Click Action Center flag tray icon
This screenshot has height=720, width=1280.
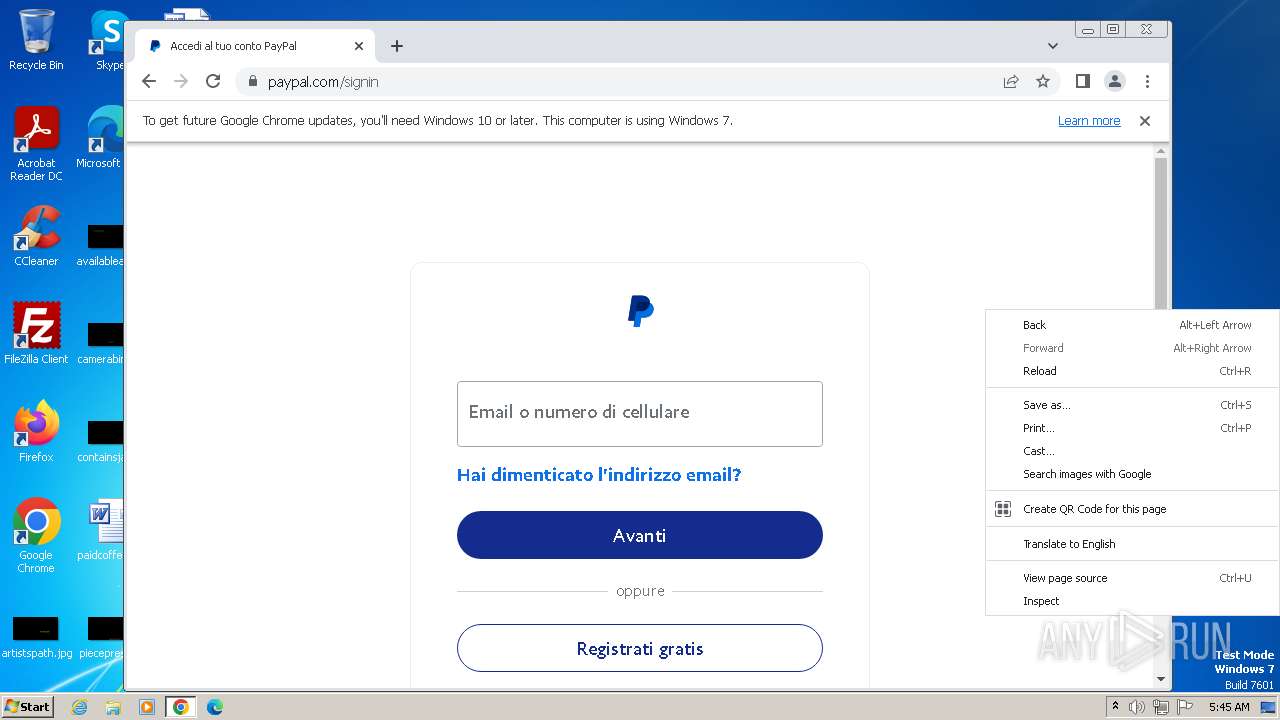point(1185,707)
